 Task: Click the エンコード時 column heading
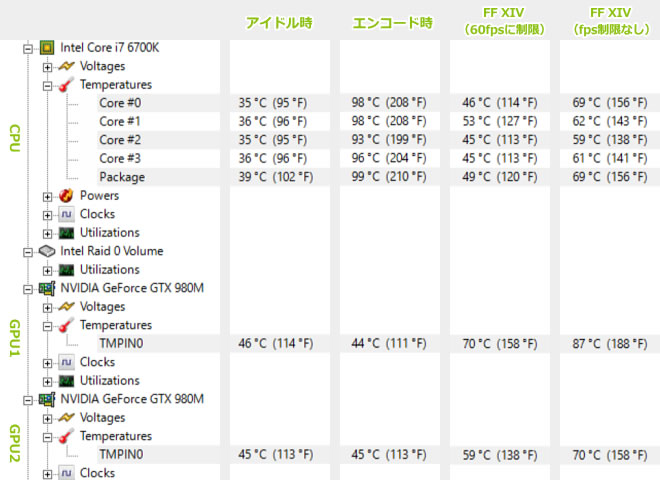[392, 22]
